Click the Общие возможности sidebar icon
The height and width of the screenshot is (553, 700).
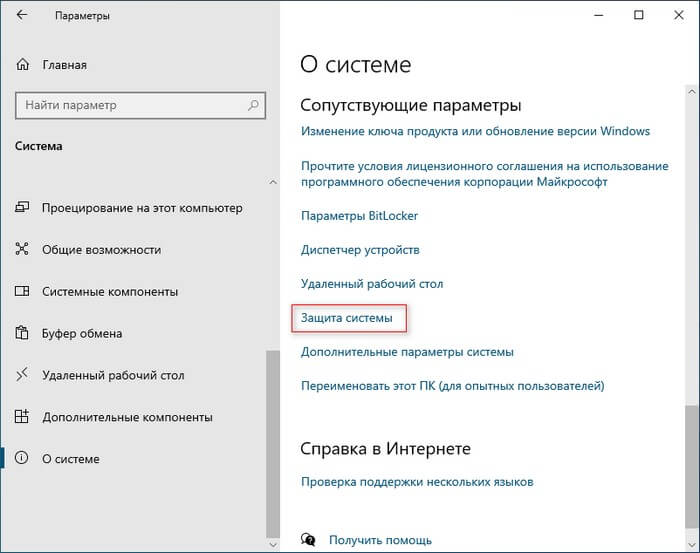pos(23,250)
